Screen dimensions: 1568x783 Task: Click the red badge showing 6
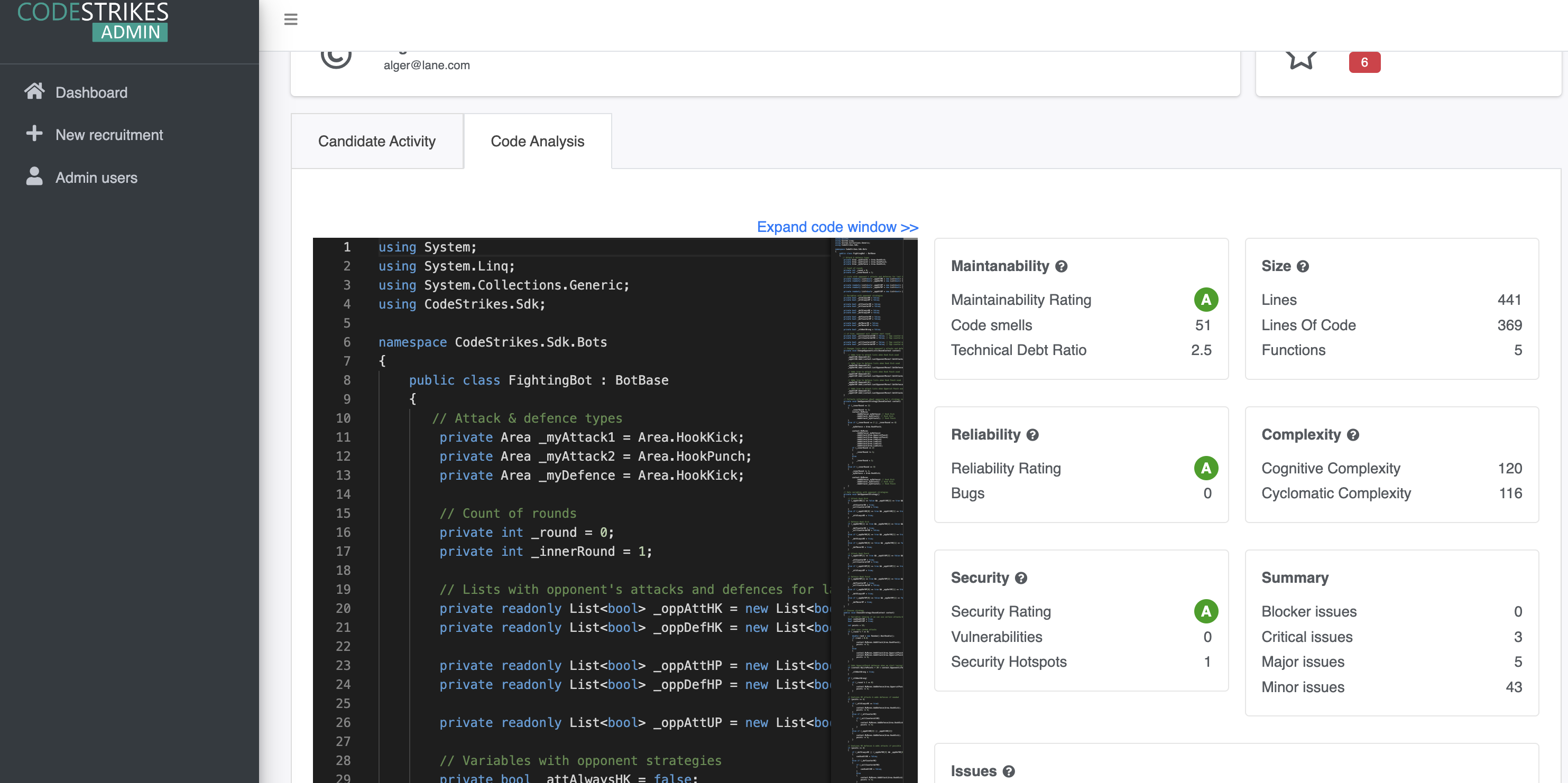(1364, 62)
